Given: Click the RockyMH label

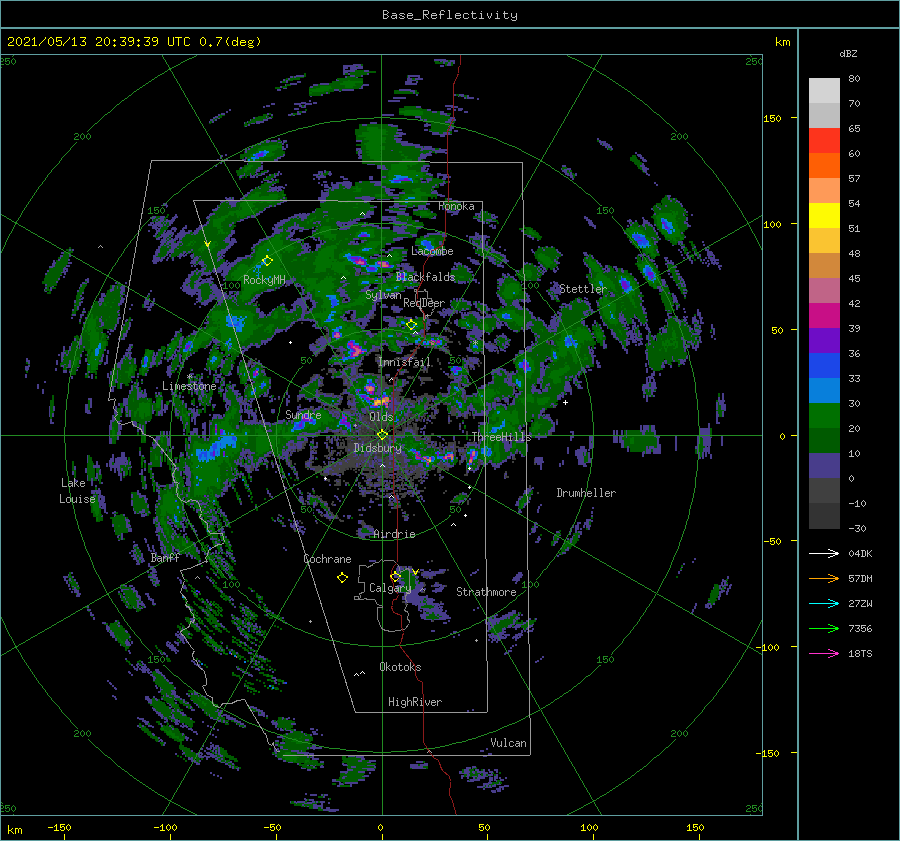Looking at the screenshot, I should [x=264, y=280].
